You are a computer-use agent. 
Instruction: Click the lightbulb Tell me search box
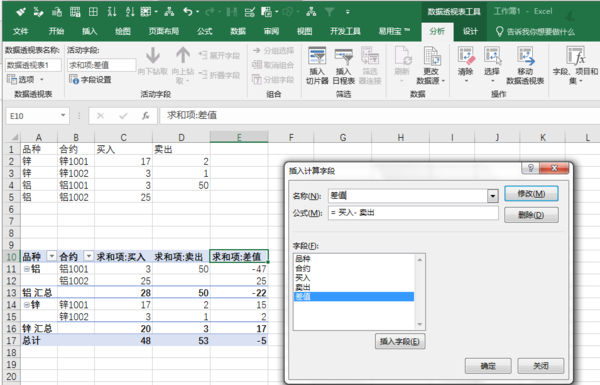coord(536,32)
